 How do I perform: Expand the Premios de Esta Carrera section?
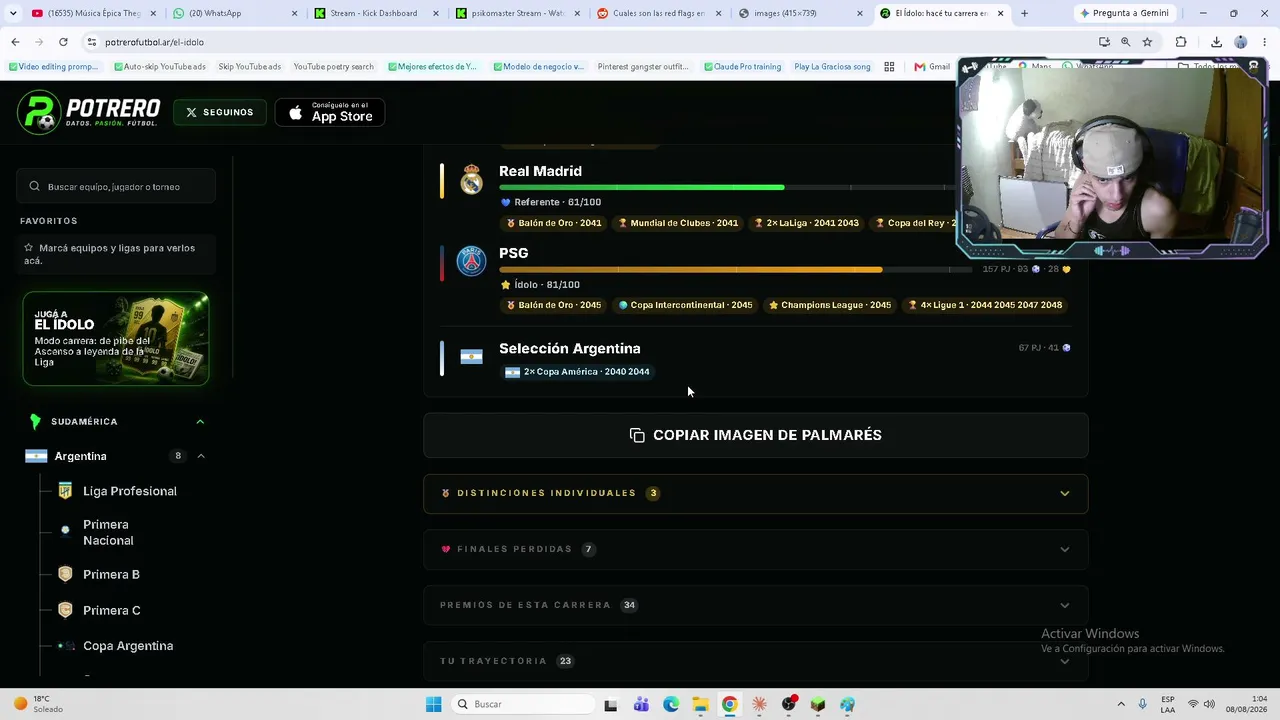[756, 605]
